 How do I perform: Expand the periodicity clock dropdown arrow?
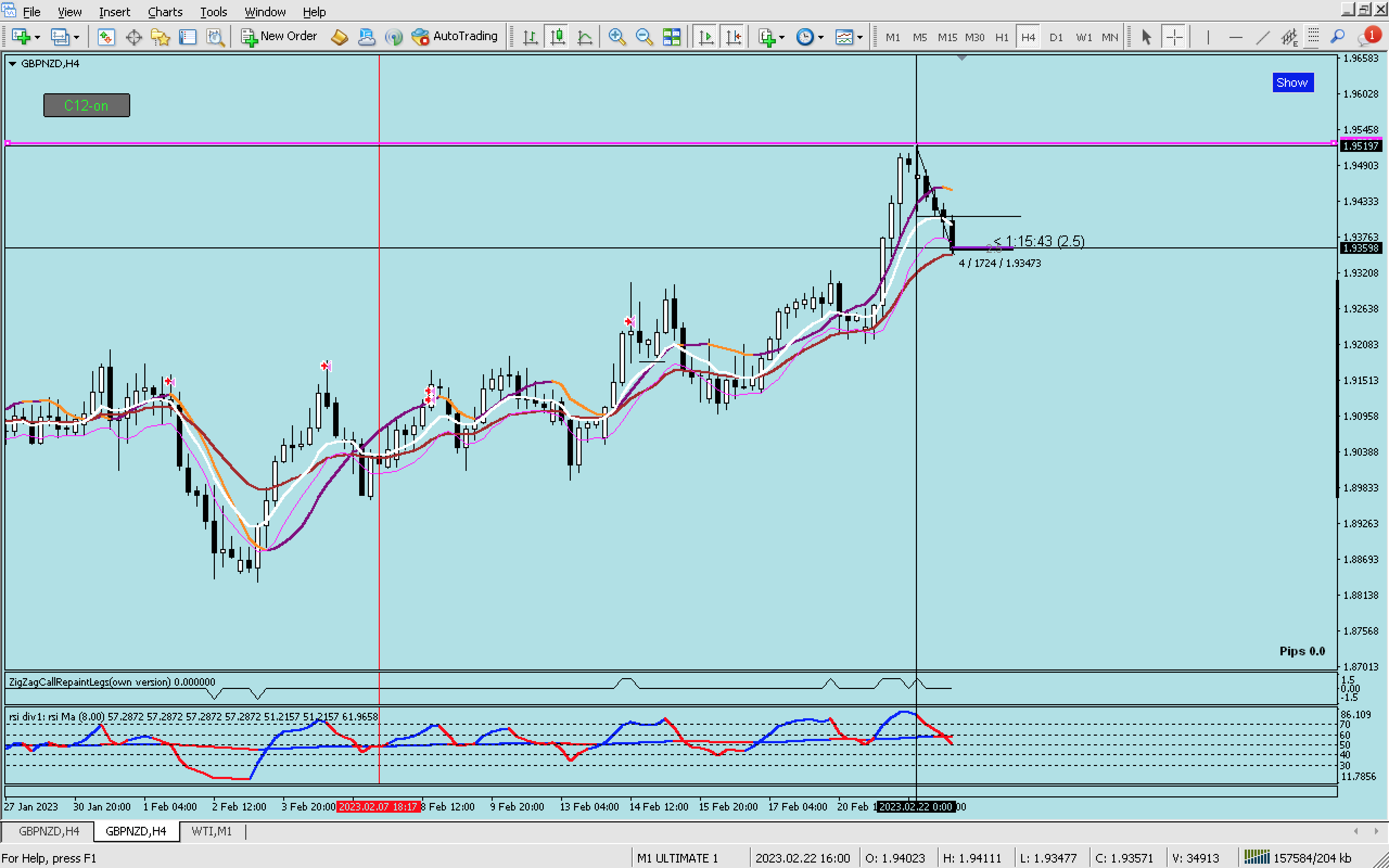coord(821,37)
